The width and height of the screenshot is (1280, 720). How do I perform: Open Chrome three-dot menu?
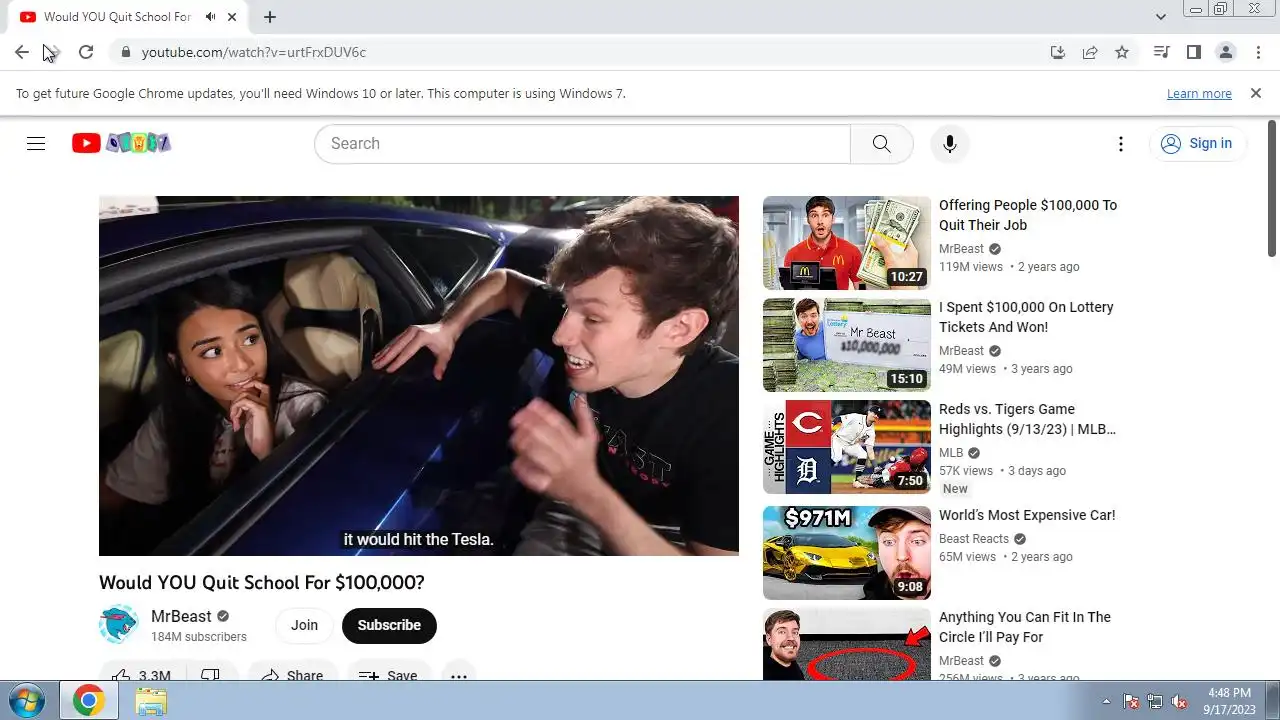pos(1257,52)
